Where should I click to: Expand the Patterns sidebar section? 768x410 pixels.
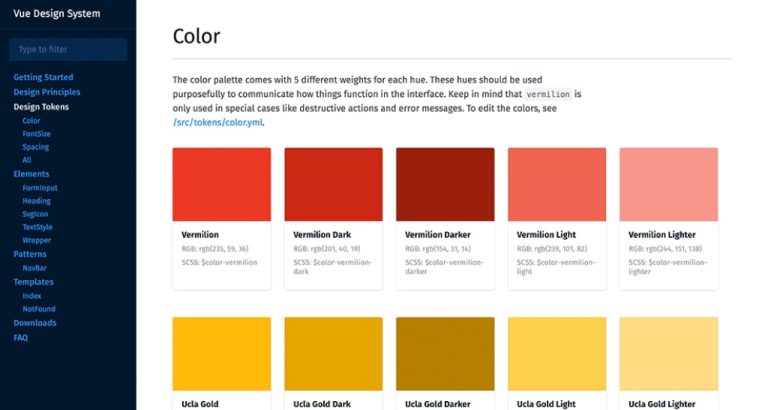tap(30, 254)
